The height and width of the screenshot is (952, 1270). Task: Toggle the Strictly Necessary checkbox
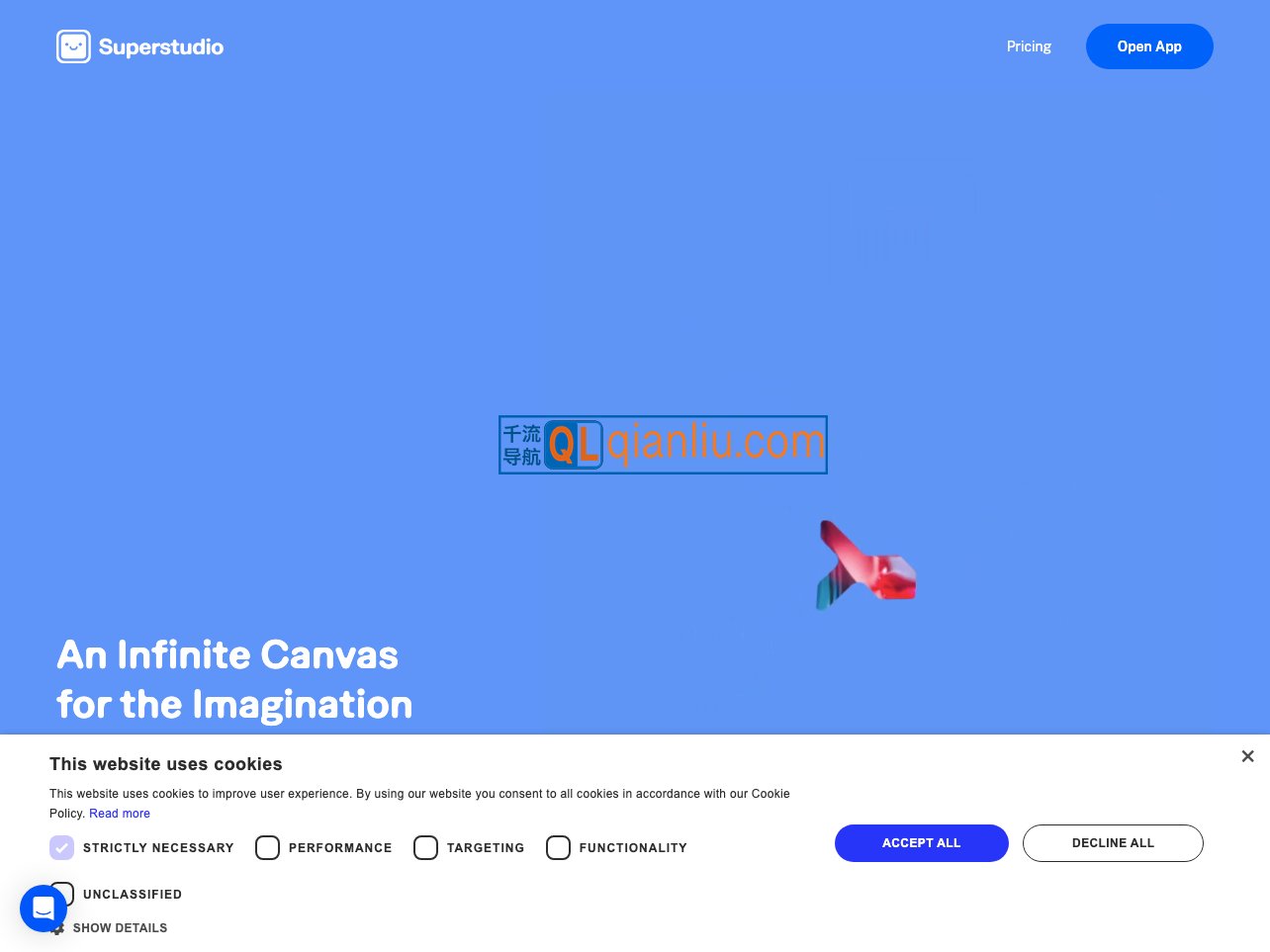pos(61,847)
